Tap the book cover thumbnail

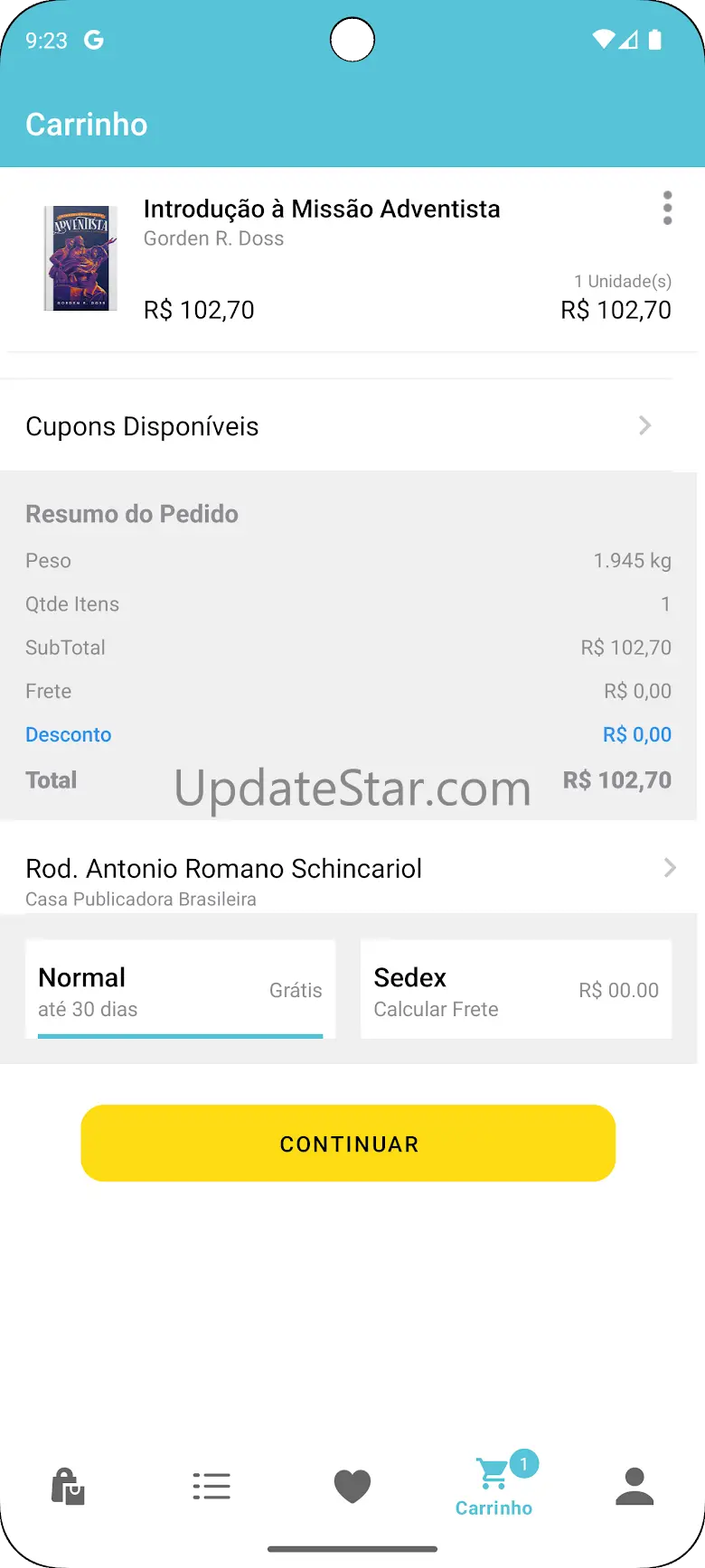pos(81,258)
